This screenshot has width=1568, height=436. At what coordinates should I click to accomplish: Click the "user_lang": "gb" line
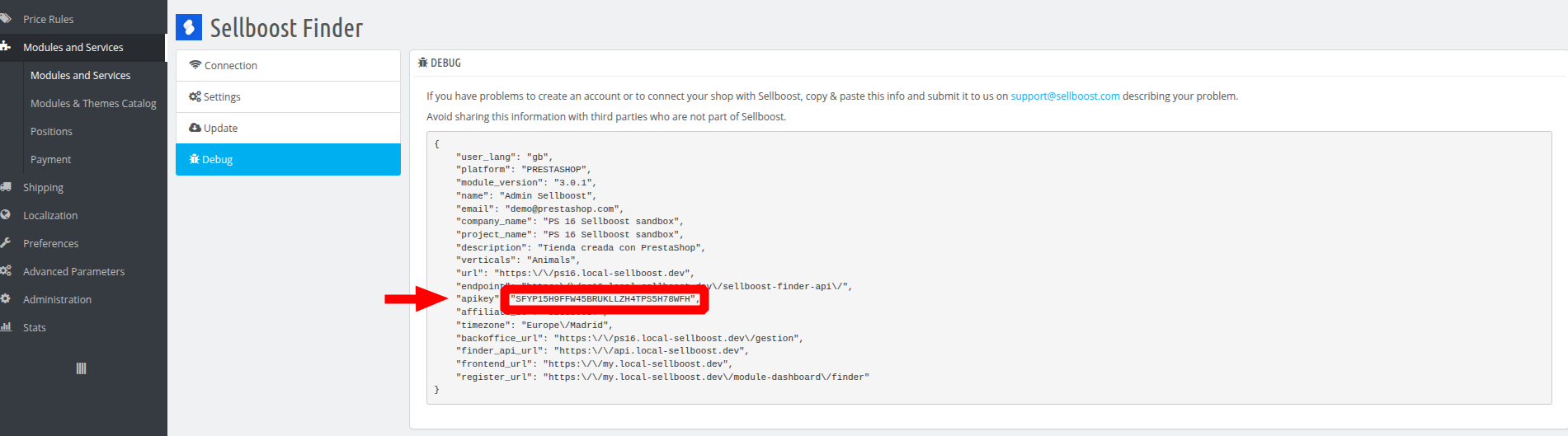504,157
